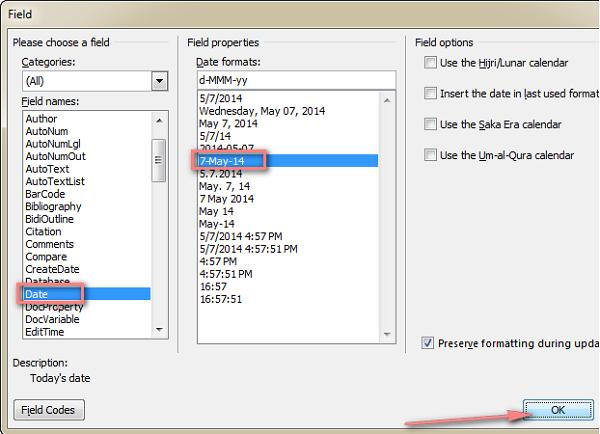The width and height of the screenshot is (600, 434).
Task: Check Use the Hijri/Lunar calendar
Action: click(x=430, y=62)
